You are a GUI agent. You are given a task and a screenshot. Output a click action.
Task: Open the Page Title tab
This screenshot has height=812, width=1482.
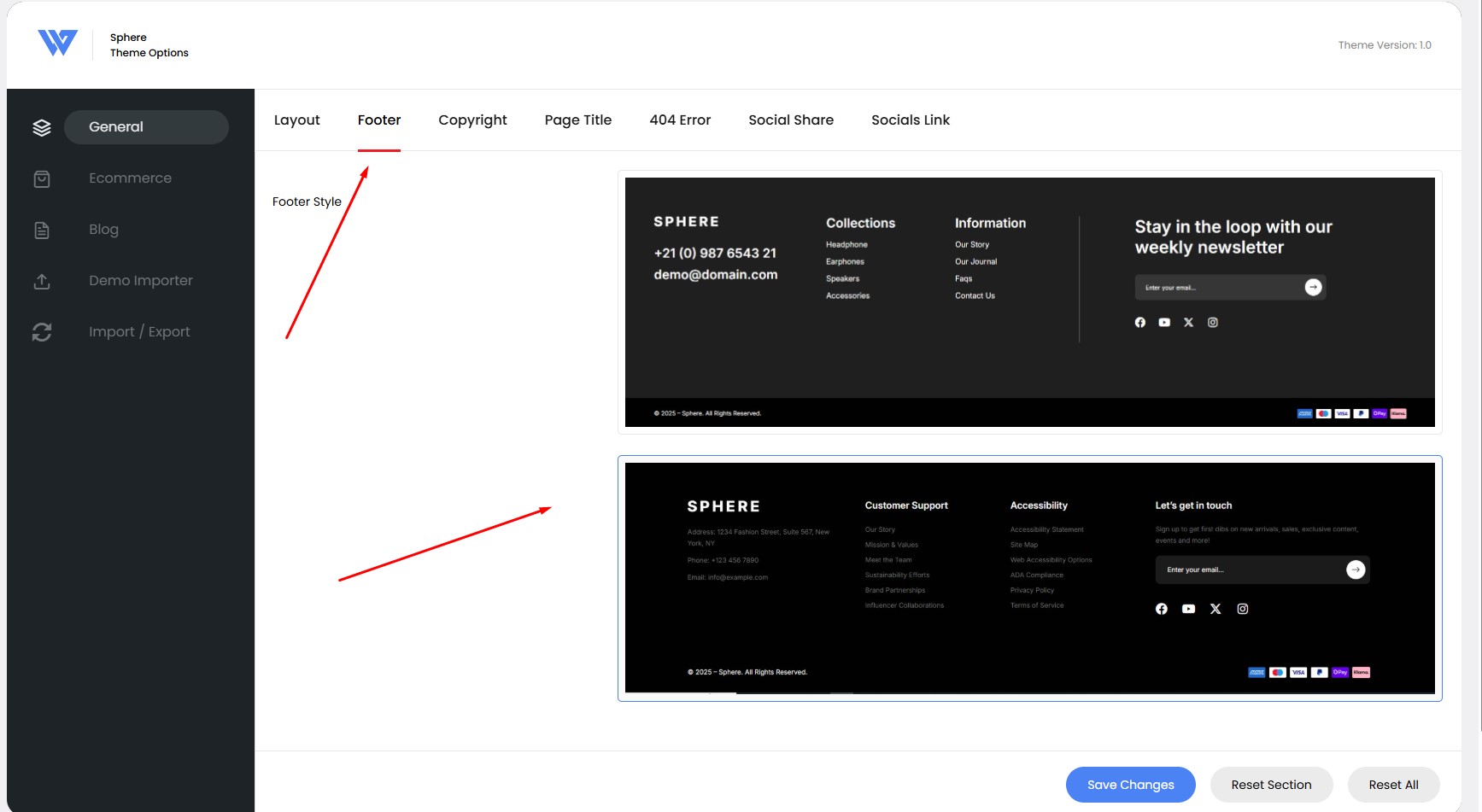pos(578,120)
